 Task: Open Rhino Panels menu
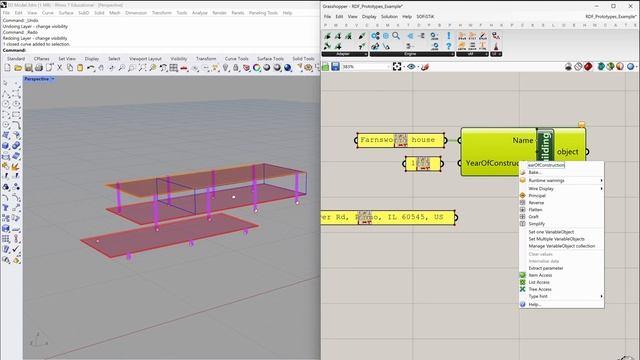pyautogui.click(x=238, y=13)
